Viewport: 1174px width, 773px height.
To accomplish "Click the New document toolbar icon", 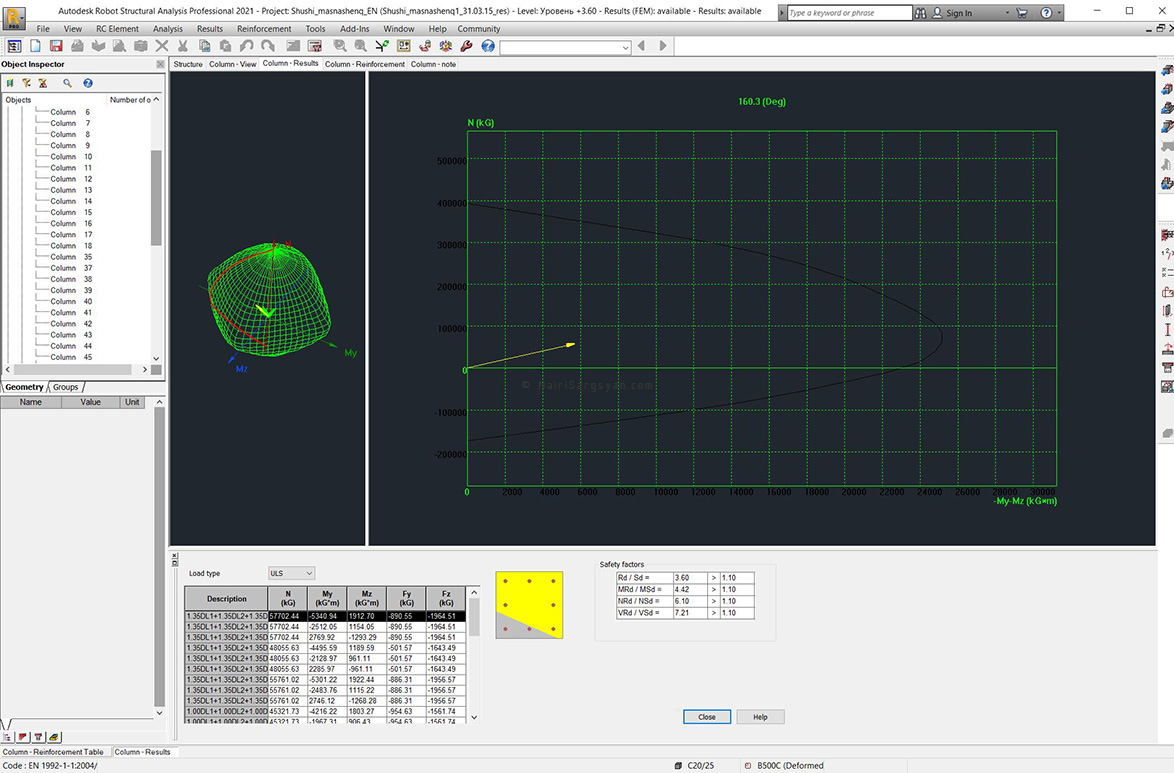I will 35,46.
